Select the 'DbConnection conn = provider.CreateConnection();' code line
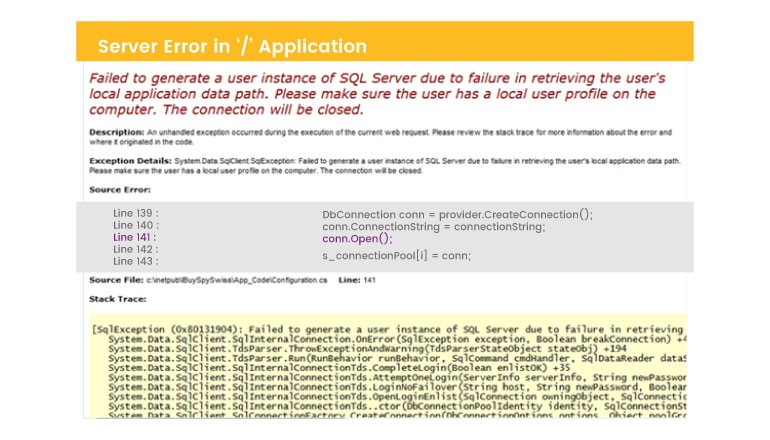The height and width of the screenshot is (440, 770). 457,215
